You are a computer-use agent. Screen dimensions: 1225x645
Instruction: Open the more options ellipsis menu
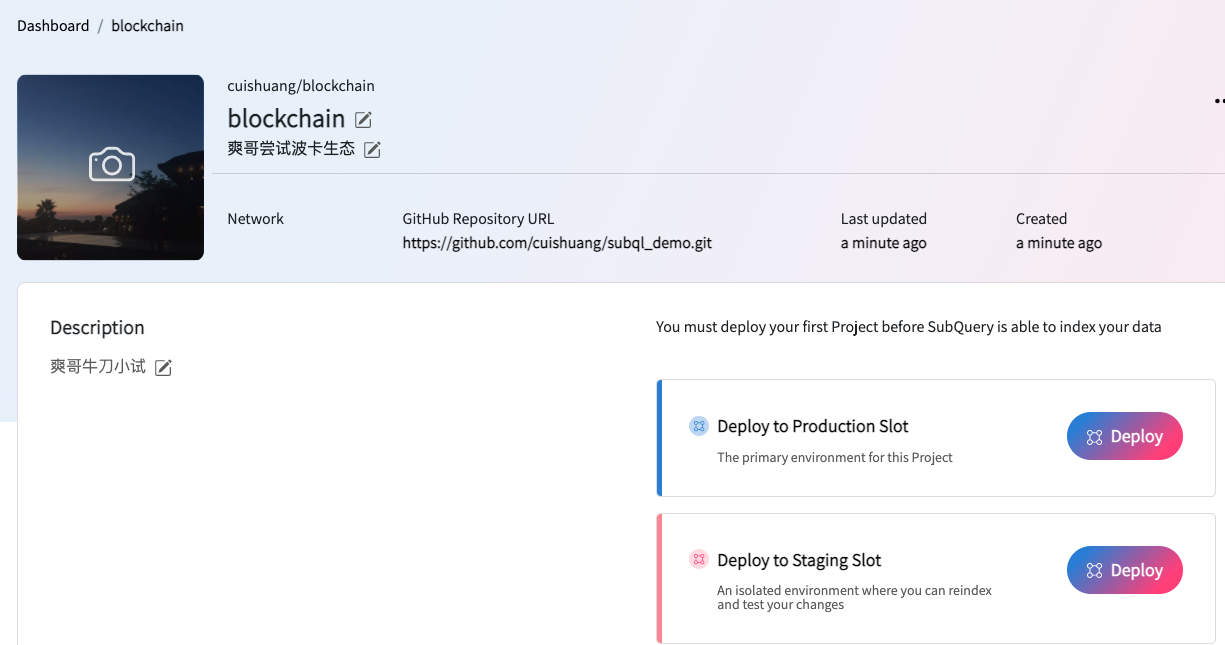click(x=1219, y=101)
